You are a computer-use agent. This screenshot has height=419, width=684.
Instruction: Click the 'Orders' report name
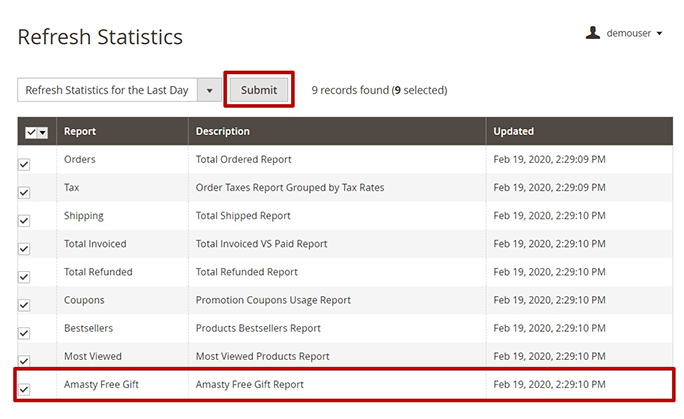pyautogui.click(x=79, y=159)
